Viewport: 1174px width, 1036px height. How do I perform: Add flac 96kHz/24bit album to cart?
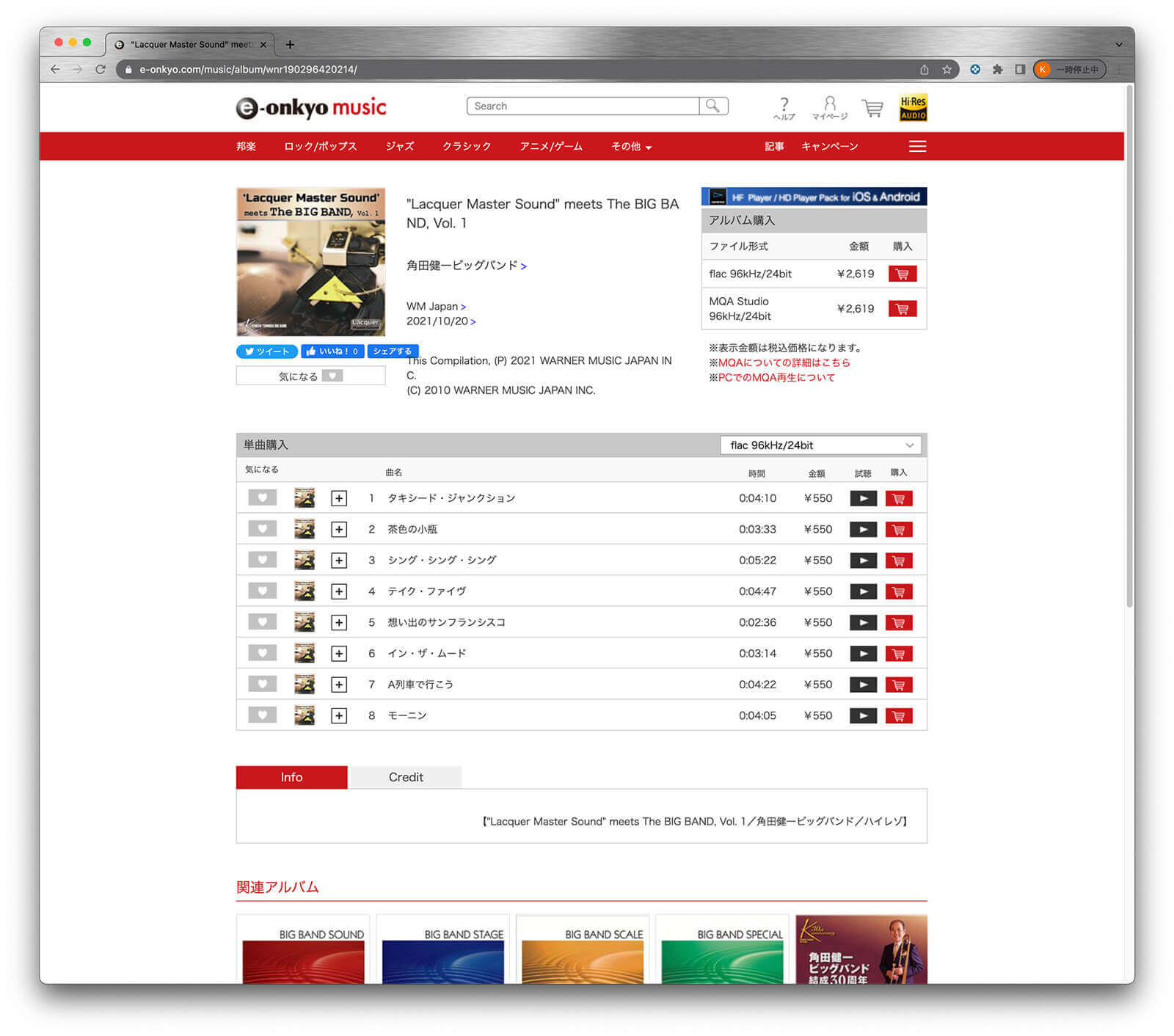coord(902,274)
